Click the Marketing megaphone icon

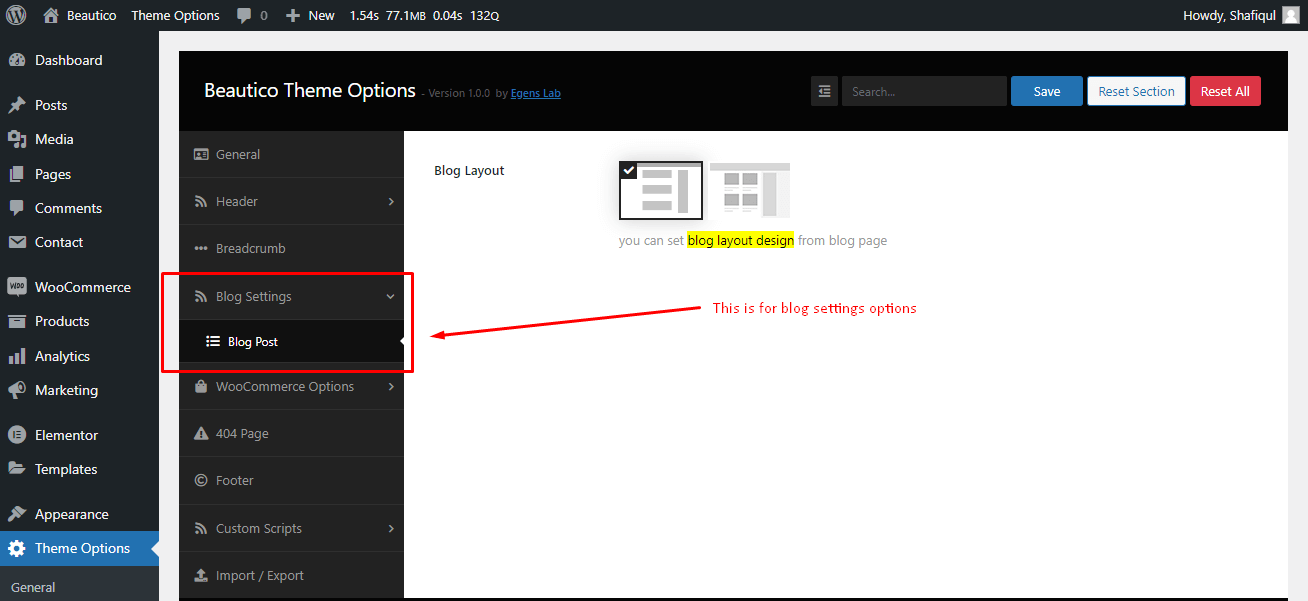click(x=17, y=390)
